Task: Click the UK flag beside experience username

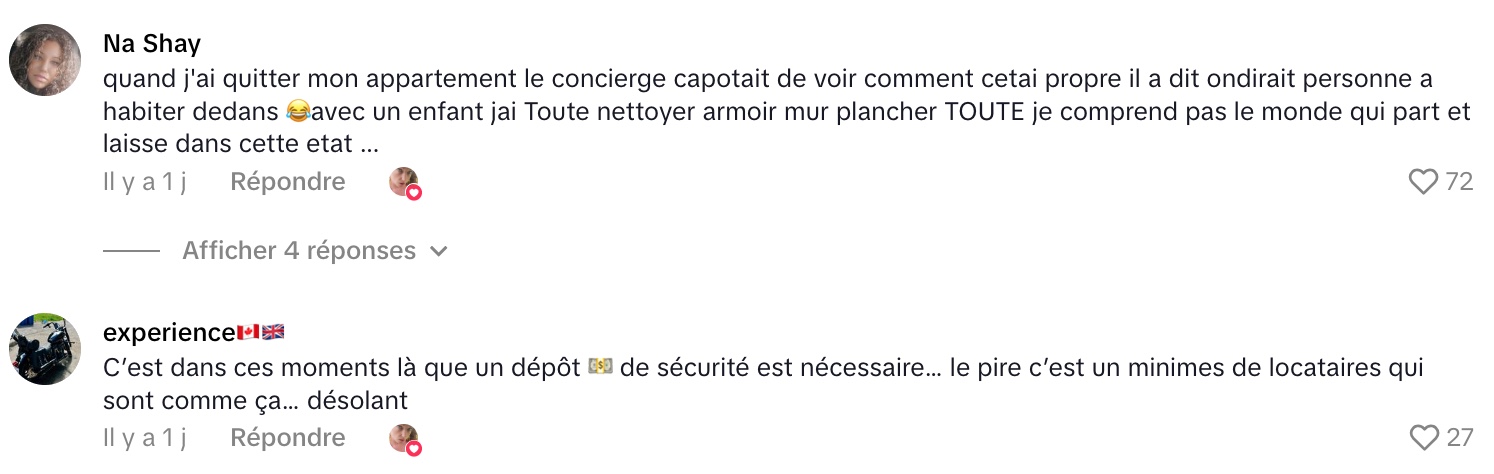Action: pos(273,333)
